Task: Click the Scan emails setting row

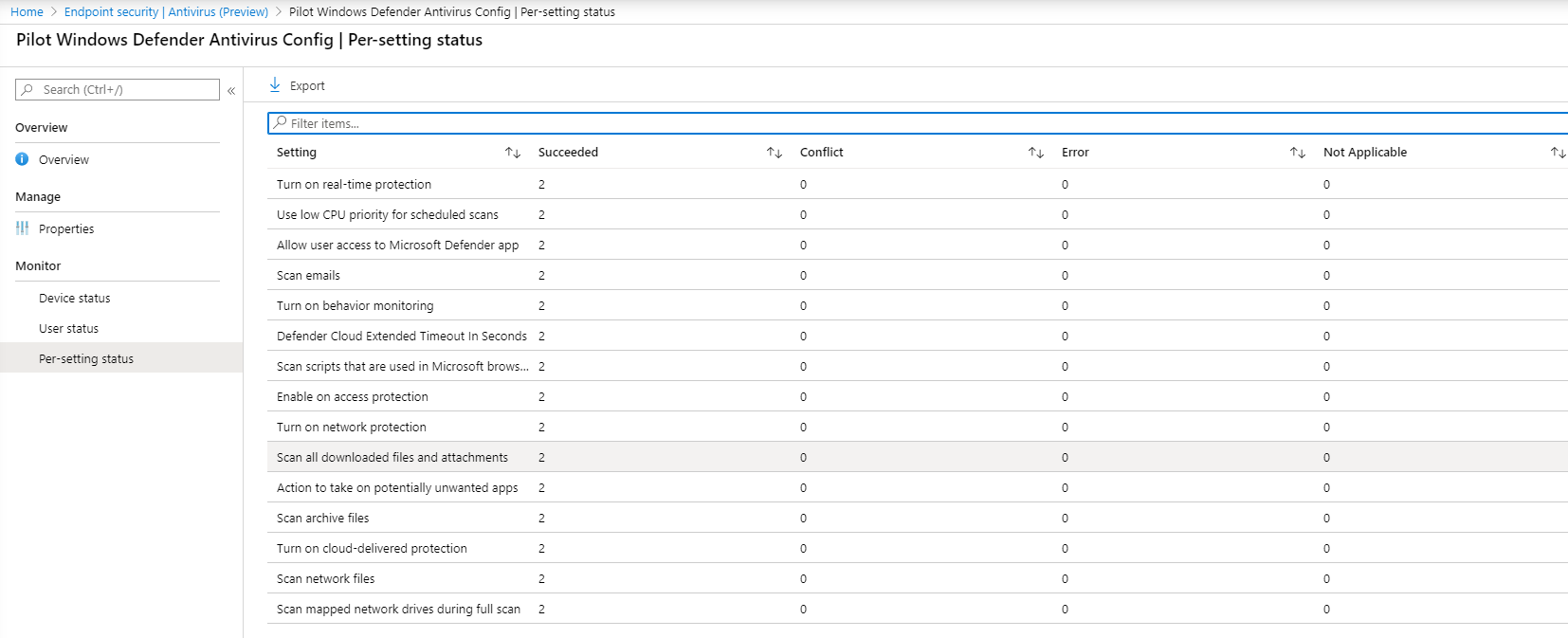Action: point(308,276)
